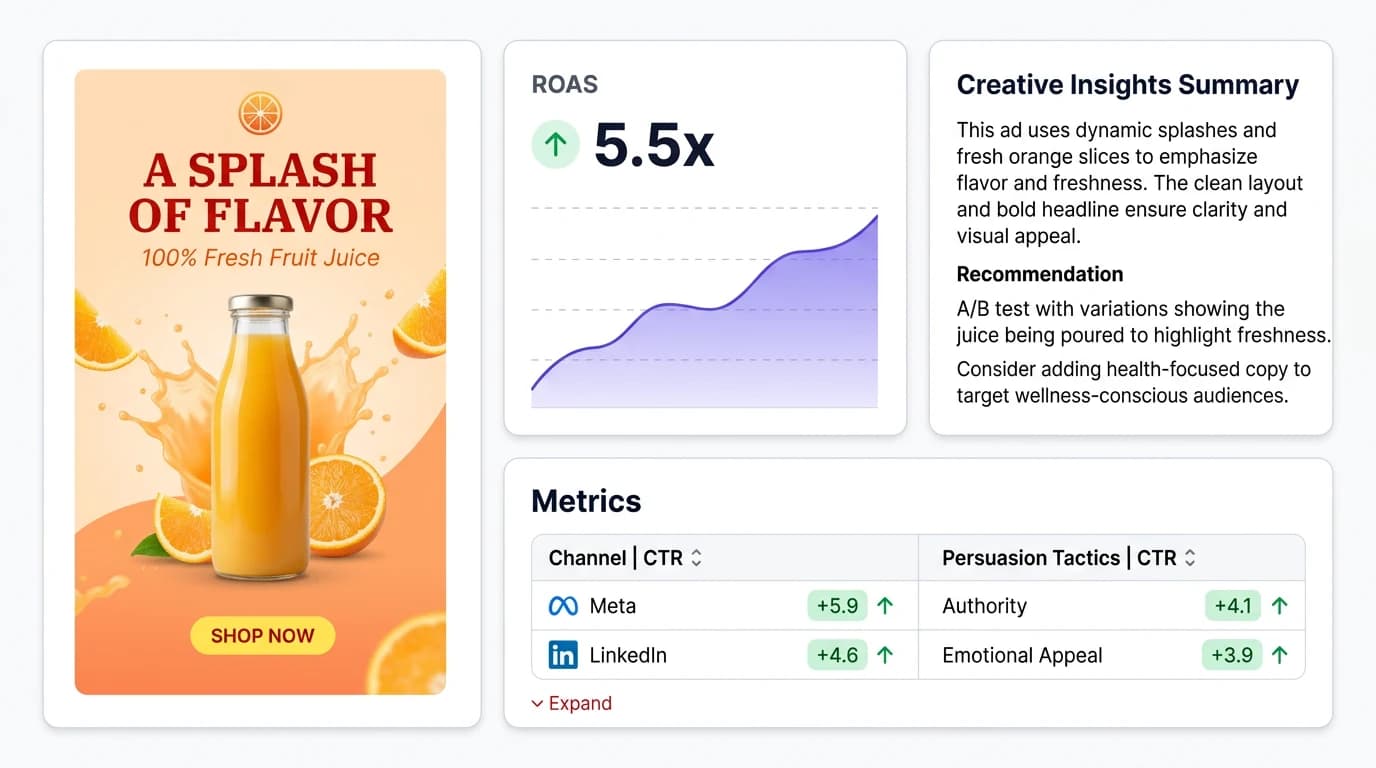This screenshot has width=1376, height=768.
Task: Open the Persuasion Tactics | CTR sort control
Action: [x=1189, y=558]
